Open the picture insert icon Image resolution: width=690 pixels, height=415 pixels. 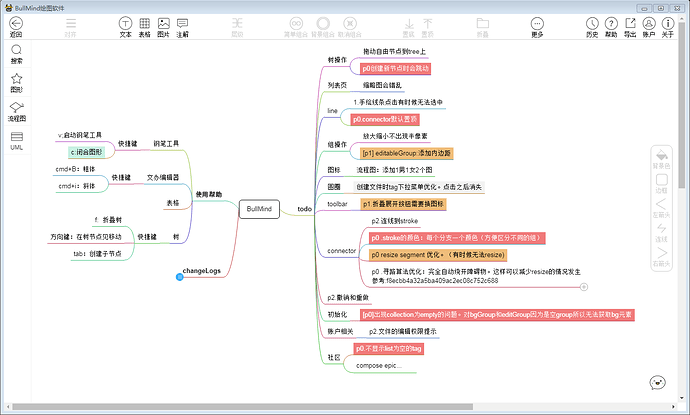163,23
